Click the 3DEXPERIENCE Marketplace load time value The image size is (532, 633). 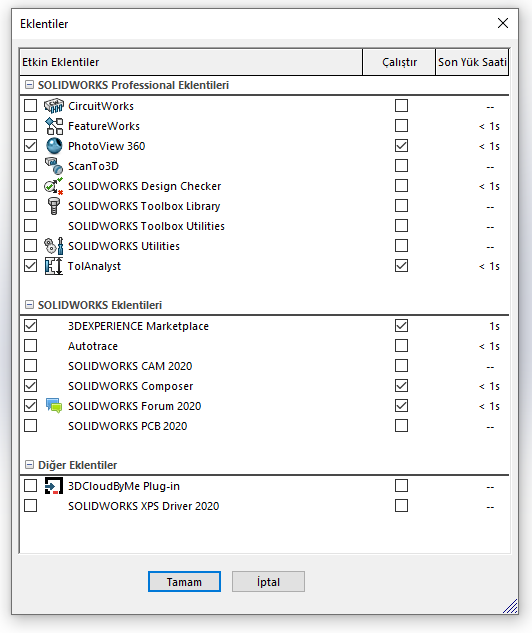tap(494, 326)
